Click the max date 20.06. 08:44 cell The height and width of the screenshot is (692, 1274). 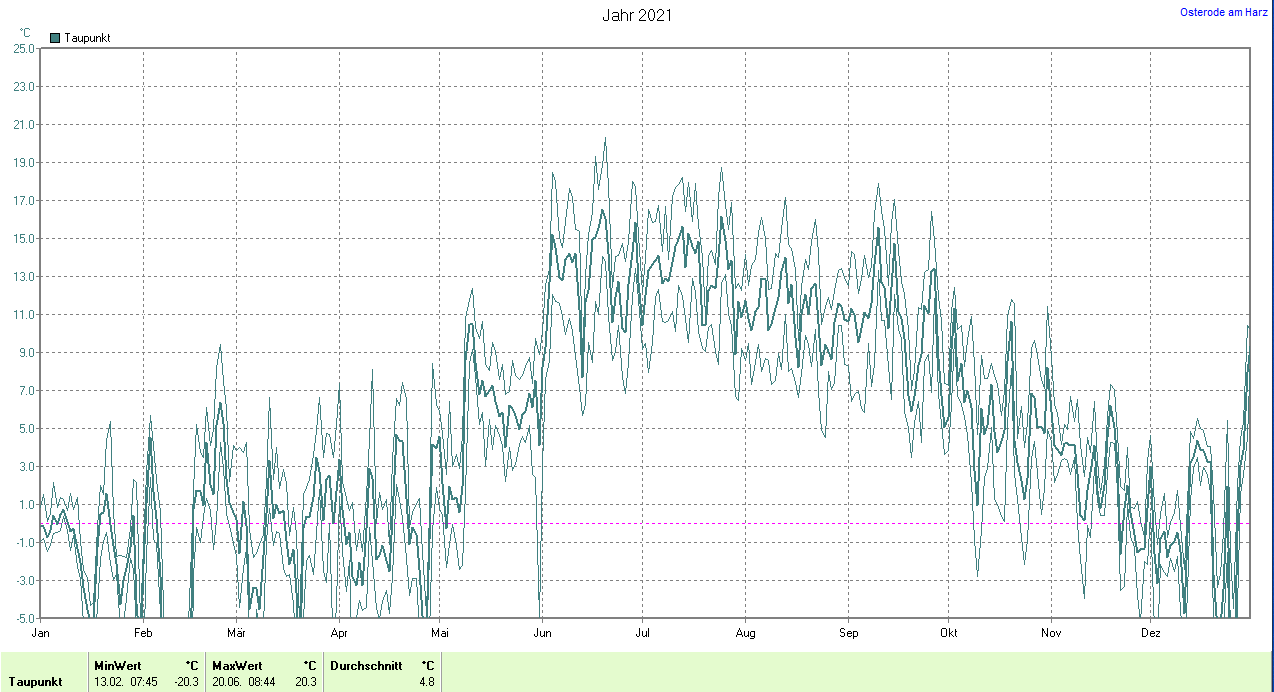click(x=244, y=682)
